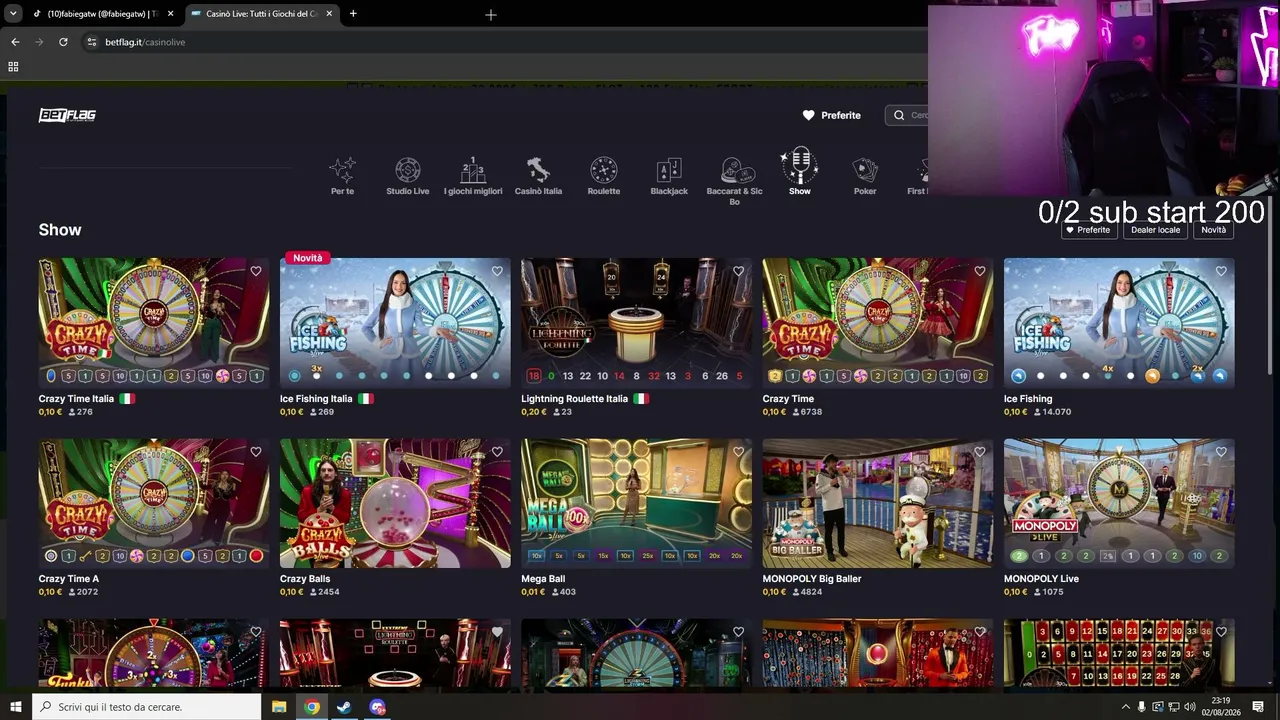Click the BetFlag logo
The image size is (1280, 720).
click(67, 115)
